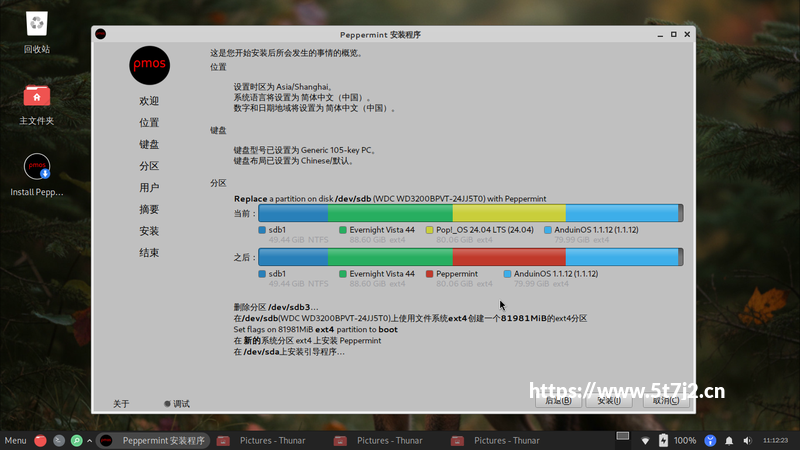800x450 pixels.
Task: Click 在 /dev/sda上安装引导程序 line
Action: tap(289, 352)
